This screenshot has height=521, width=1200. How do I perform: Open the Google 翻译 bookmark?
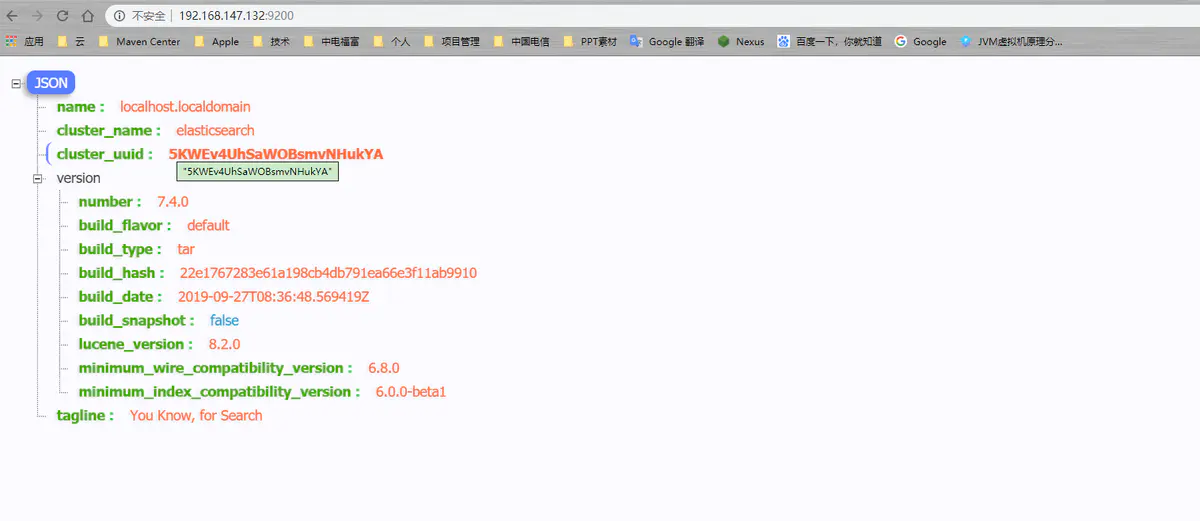tap(667, 41)
